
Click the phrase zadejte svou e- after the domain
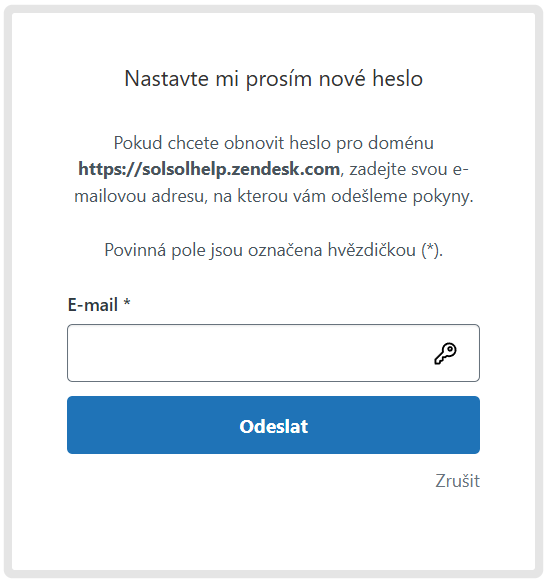409,170
